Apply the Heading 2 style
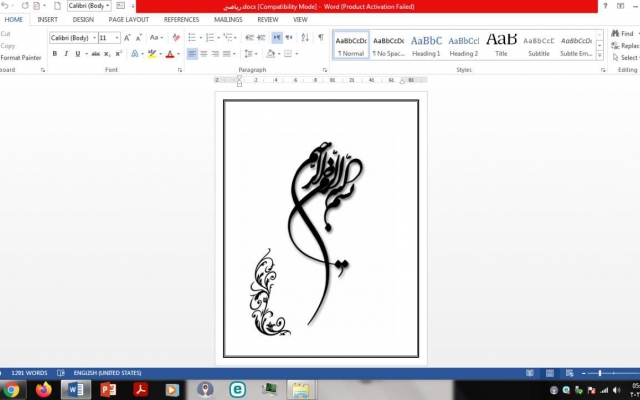Screen dimensions: 640x400 coord(464,45)
